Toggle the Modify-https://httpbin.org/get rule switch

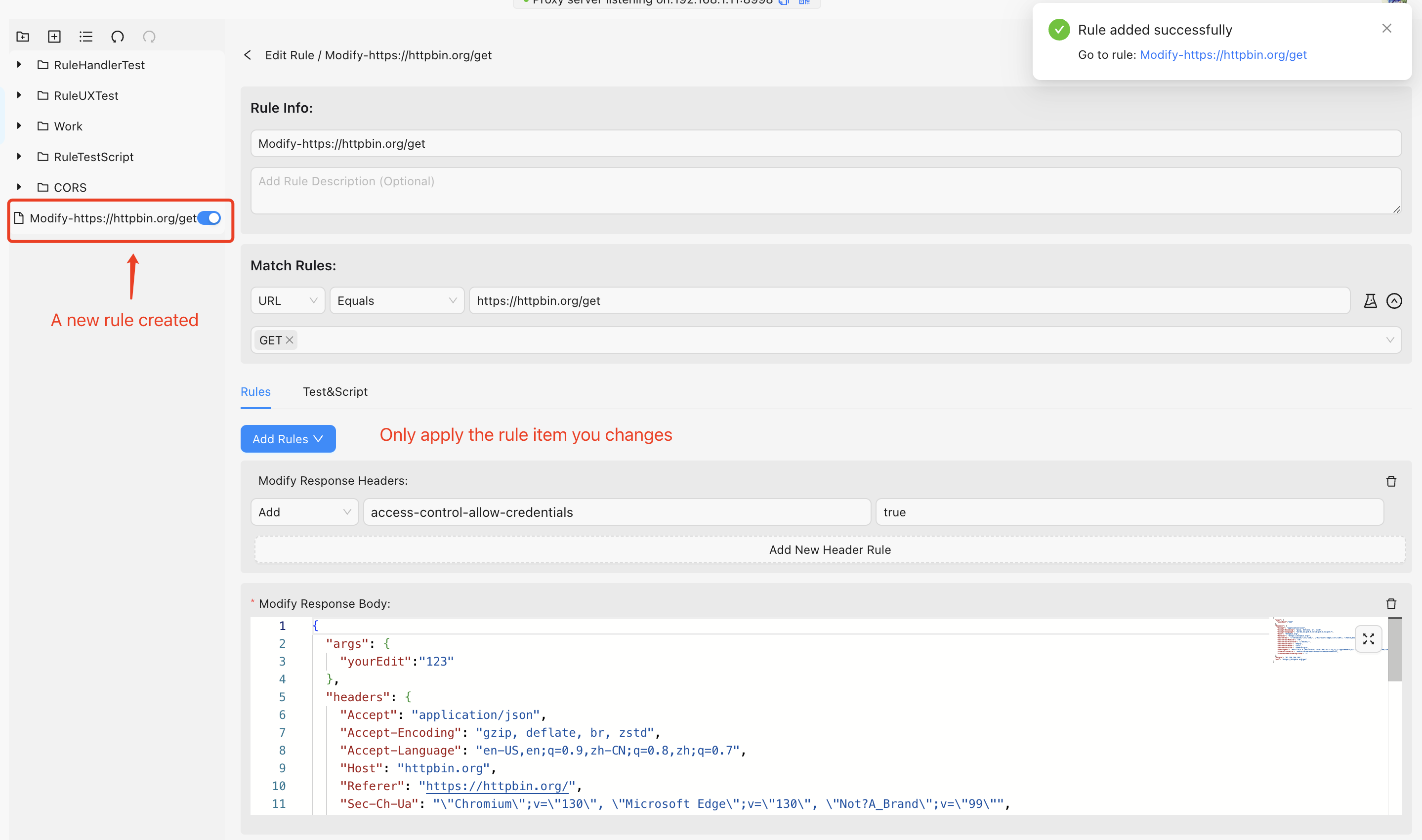[209, 218]
